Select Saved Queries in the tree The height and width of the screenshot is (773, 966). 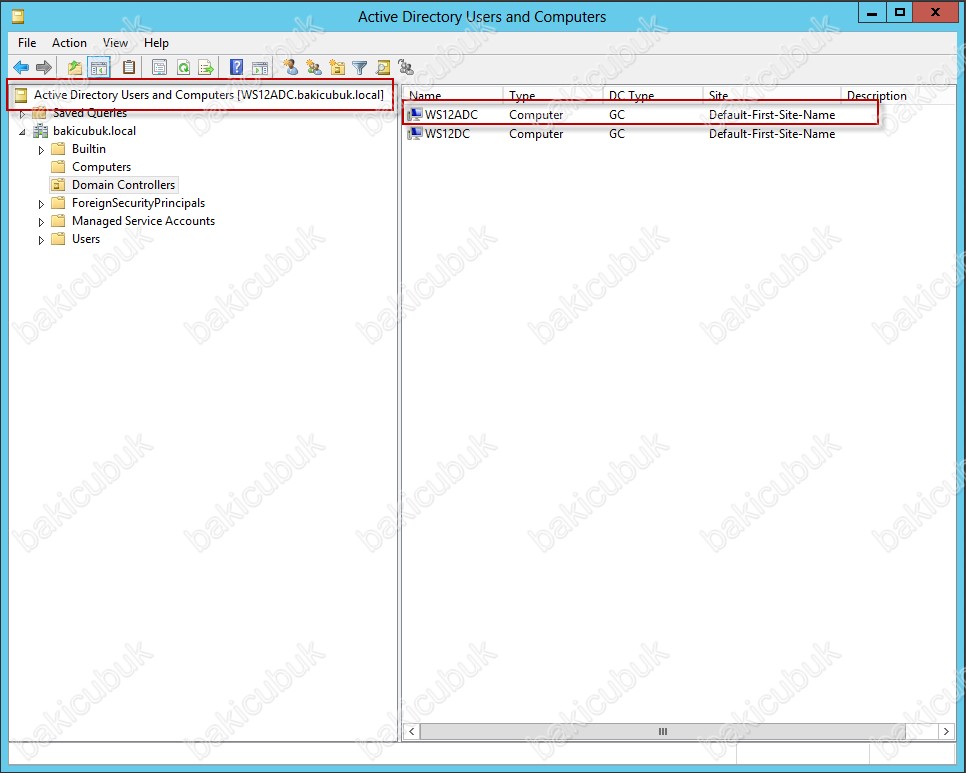pos(90,113)
